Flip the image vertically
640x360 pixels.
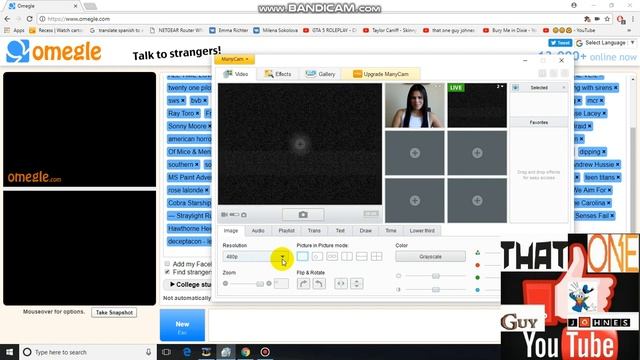[357, 283]
